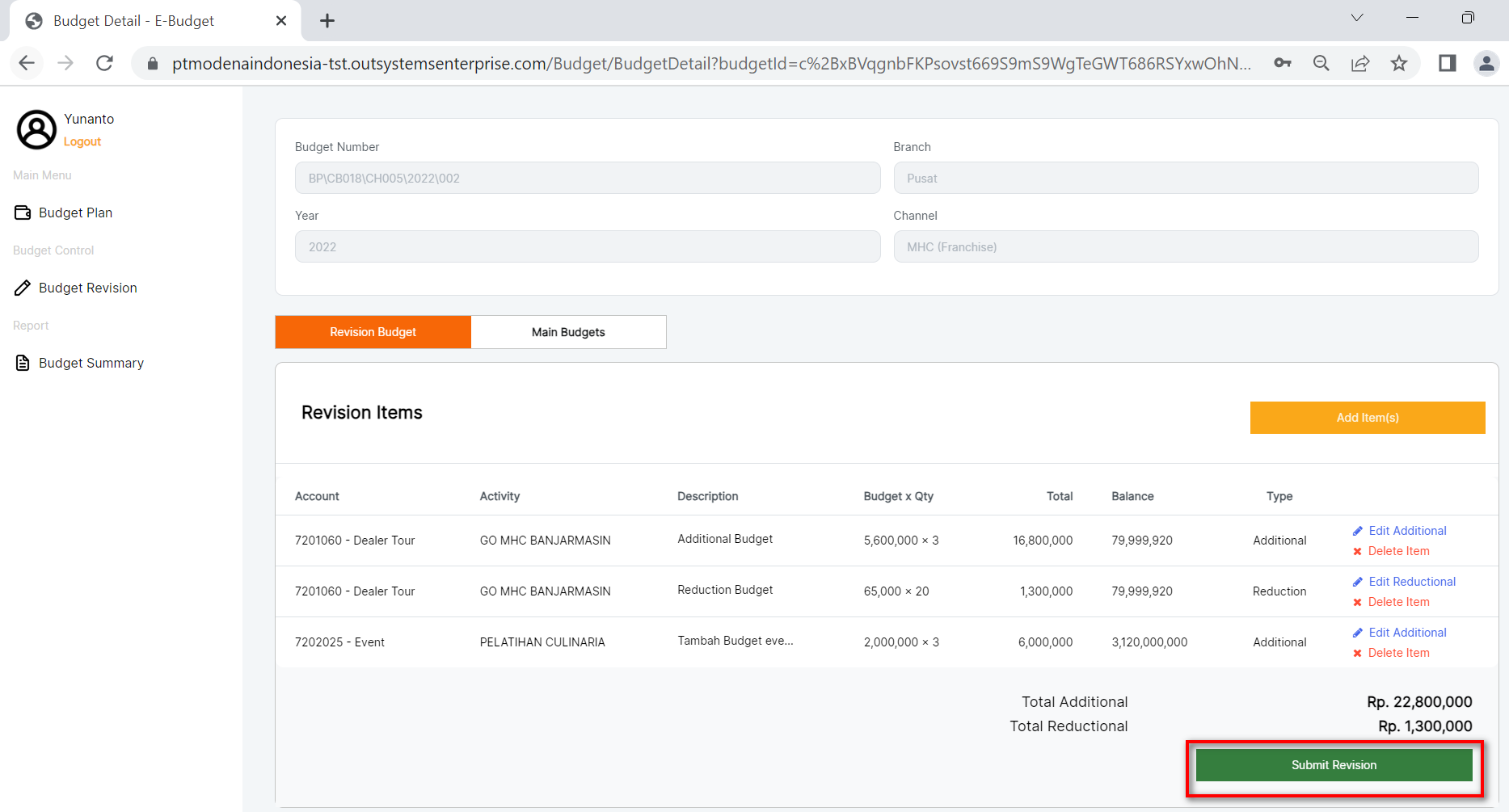Switch to the Main Budgets tab
Viewport: 1509px width, 812px height.
(x=568, y=332)
